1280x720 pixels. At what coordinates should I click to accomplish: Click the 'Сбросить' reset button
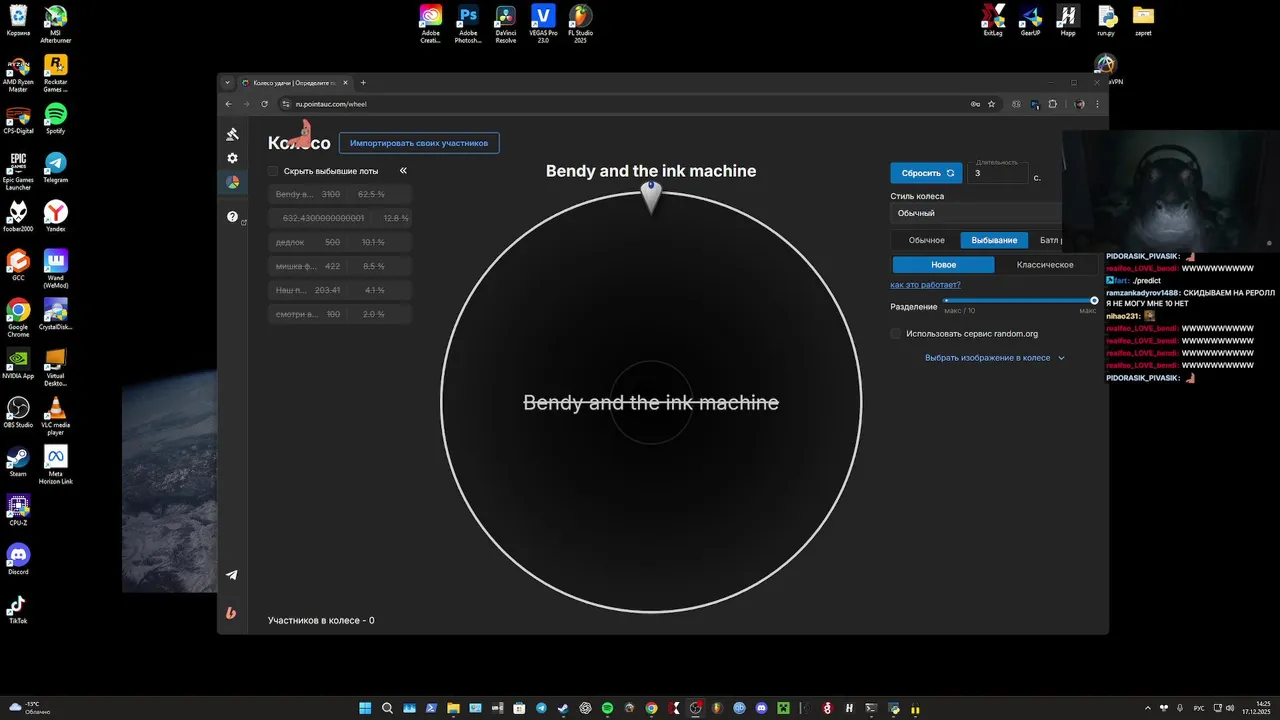[926, 173]
